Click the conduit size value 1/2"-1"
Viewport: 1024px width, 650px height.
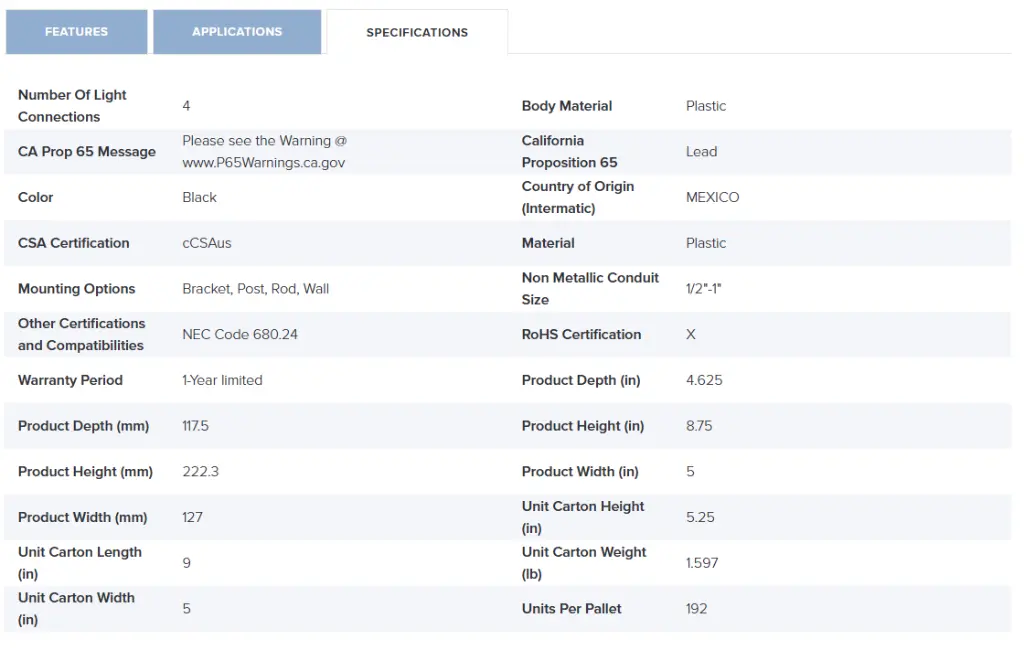(703, 289)
